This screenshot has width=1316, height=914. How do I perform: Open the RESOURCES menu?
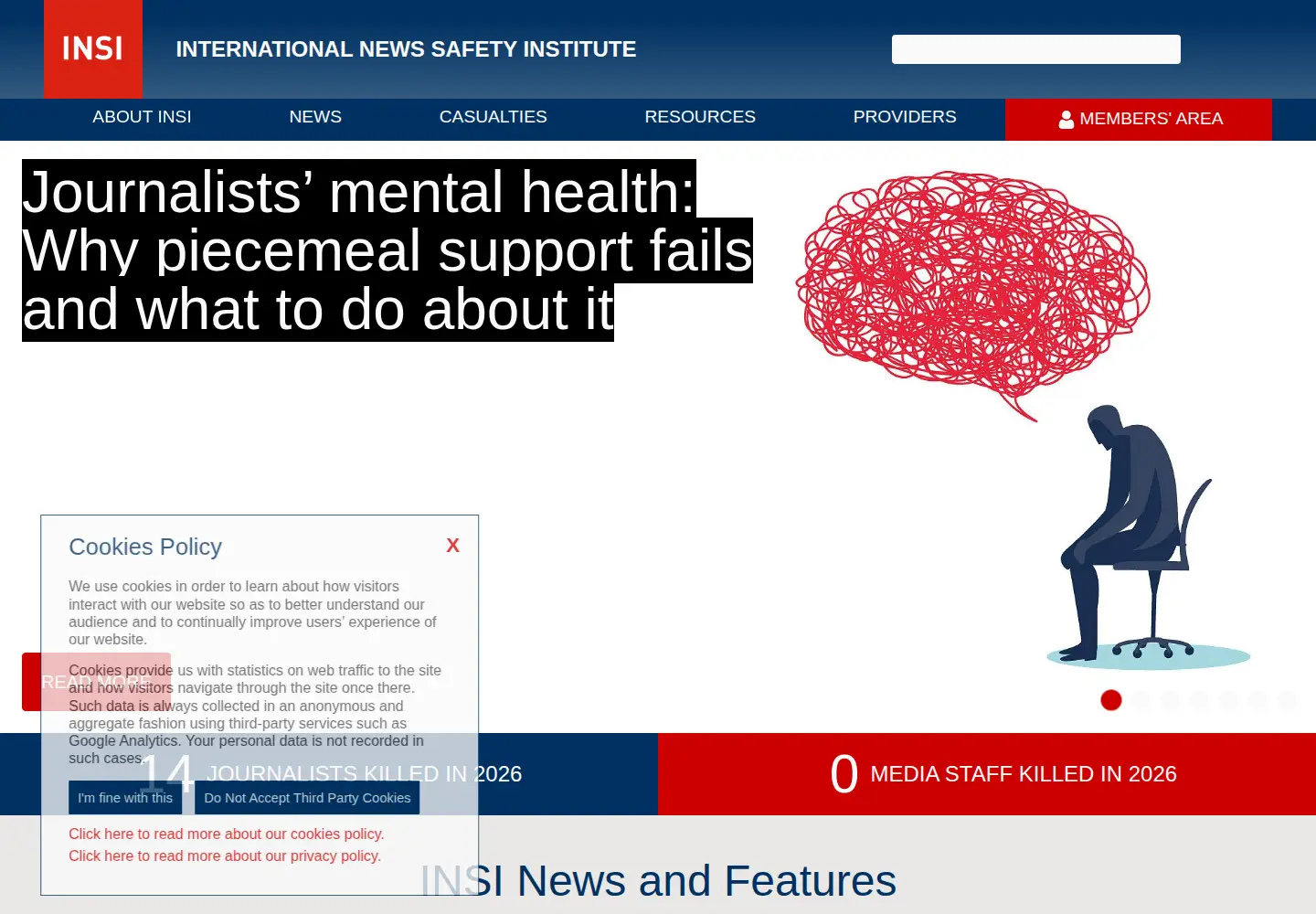[700, 117]
